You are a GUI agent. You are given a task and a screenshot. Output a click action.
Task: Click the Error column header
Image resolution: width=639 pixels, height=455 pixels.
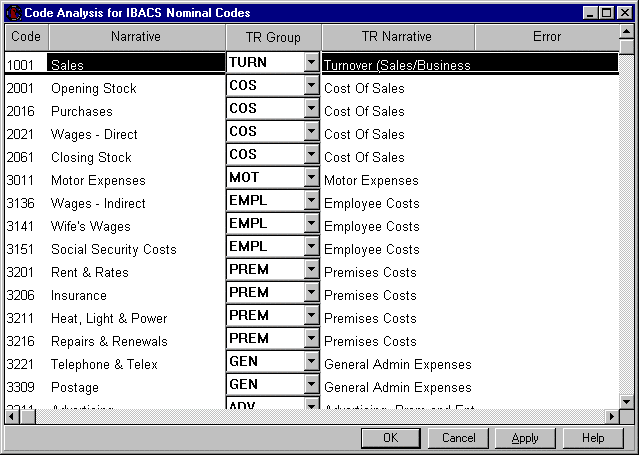coord(546,37)
